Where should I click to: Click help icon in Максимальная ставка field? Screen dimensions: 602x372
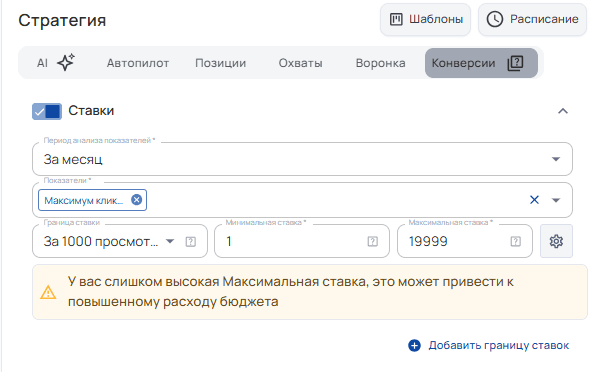point(516,241)
